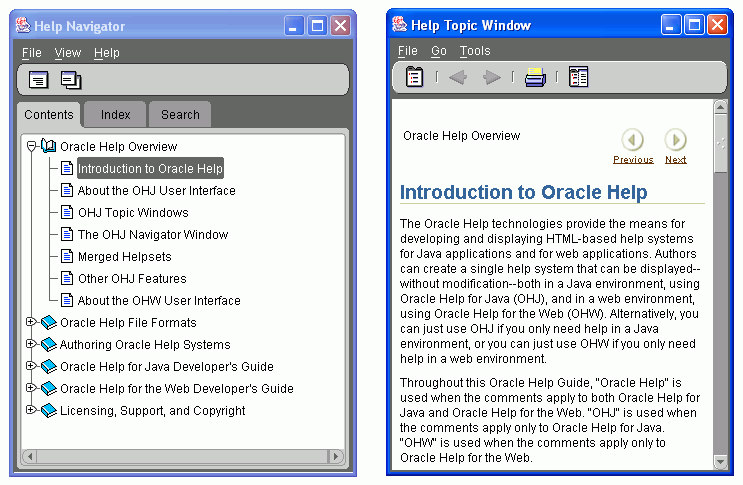743x485 pixels.
Task: Click the new-window display icon in Help Navigator toolbar
Action: click(x=71, y=80)
